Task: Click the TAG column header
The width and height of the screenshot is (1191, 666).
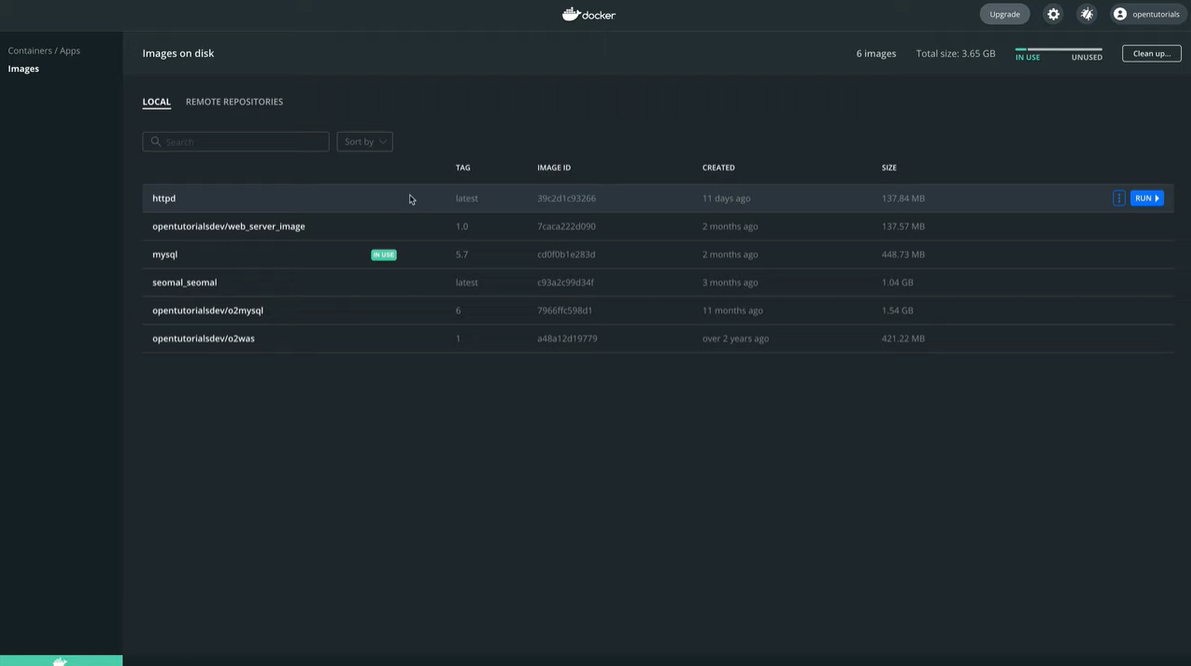Action: pos(463,168)
